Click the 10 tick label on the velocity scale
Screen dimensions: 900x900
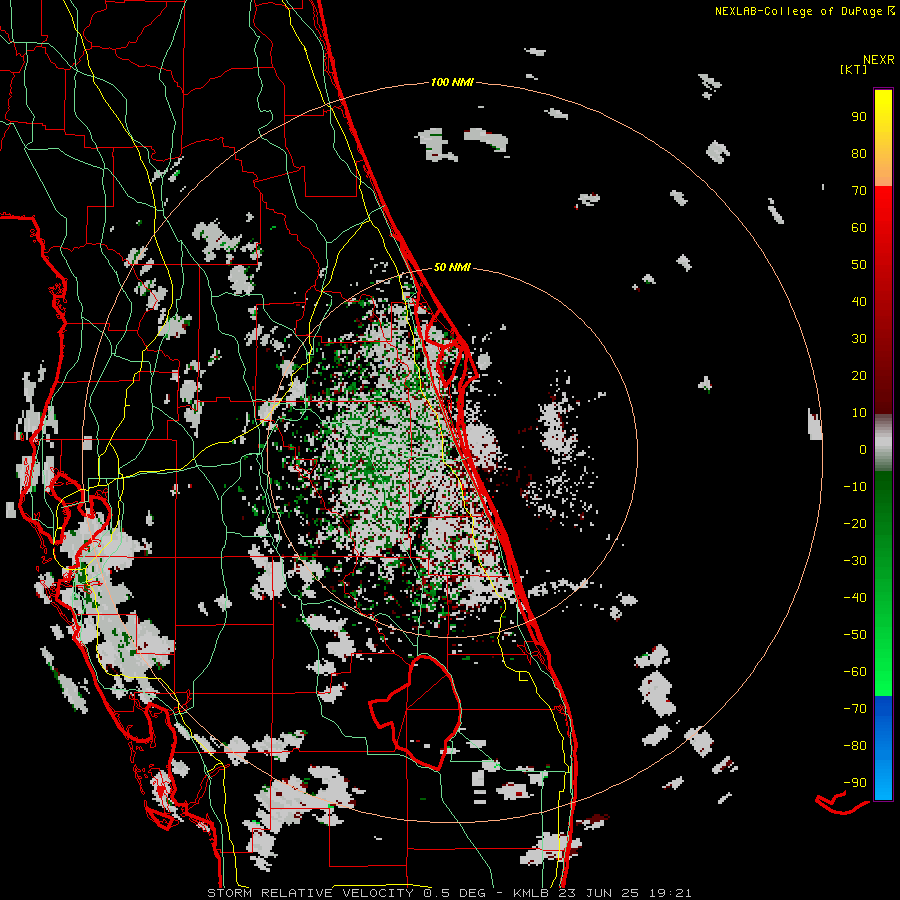pos(859,413)
